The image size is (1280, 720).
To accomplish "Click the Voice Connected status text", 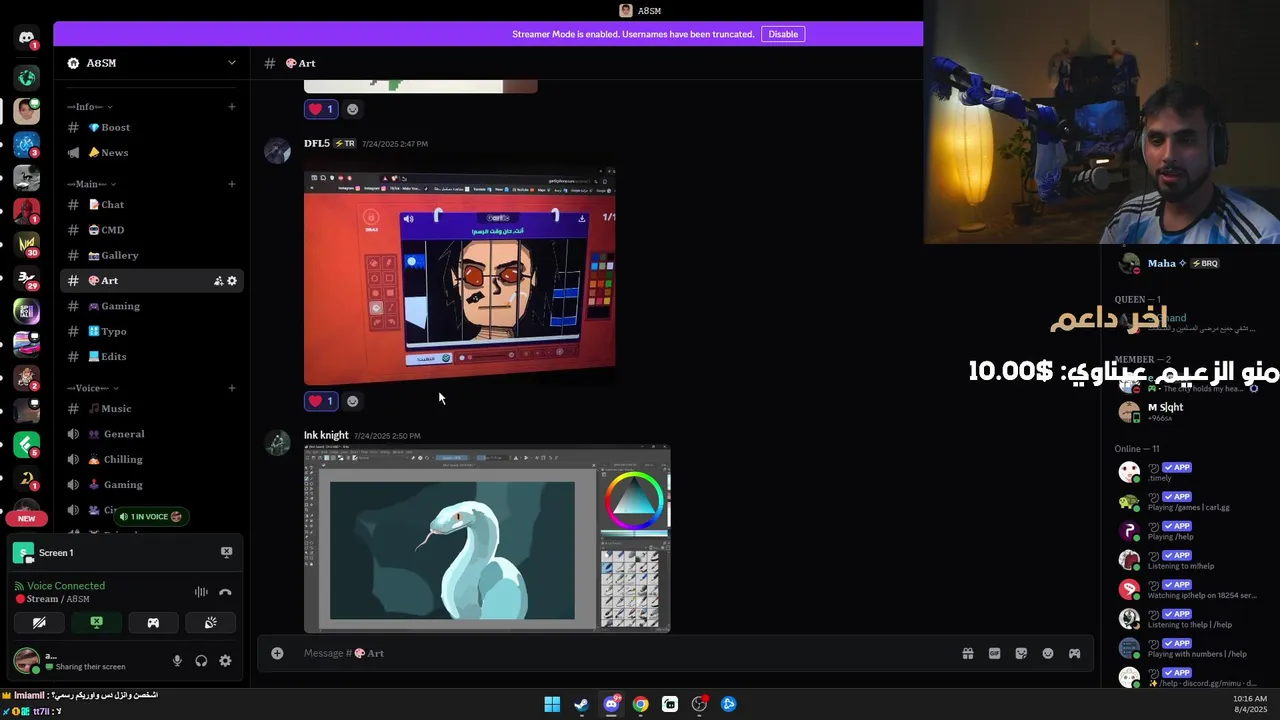I will click(x=66, y=586).
